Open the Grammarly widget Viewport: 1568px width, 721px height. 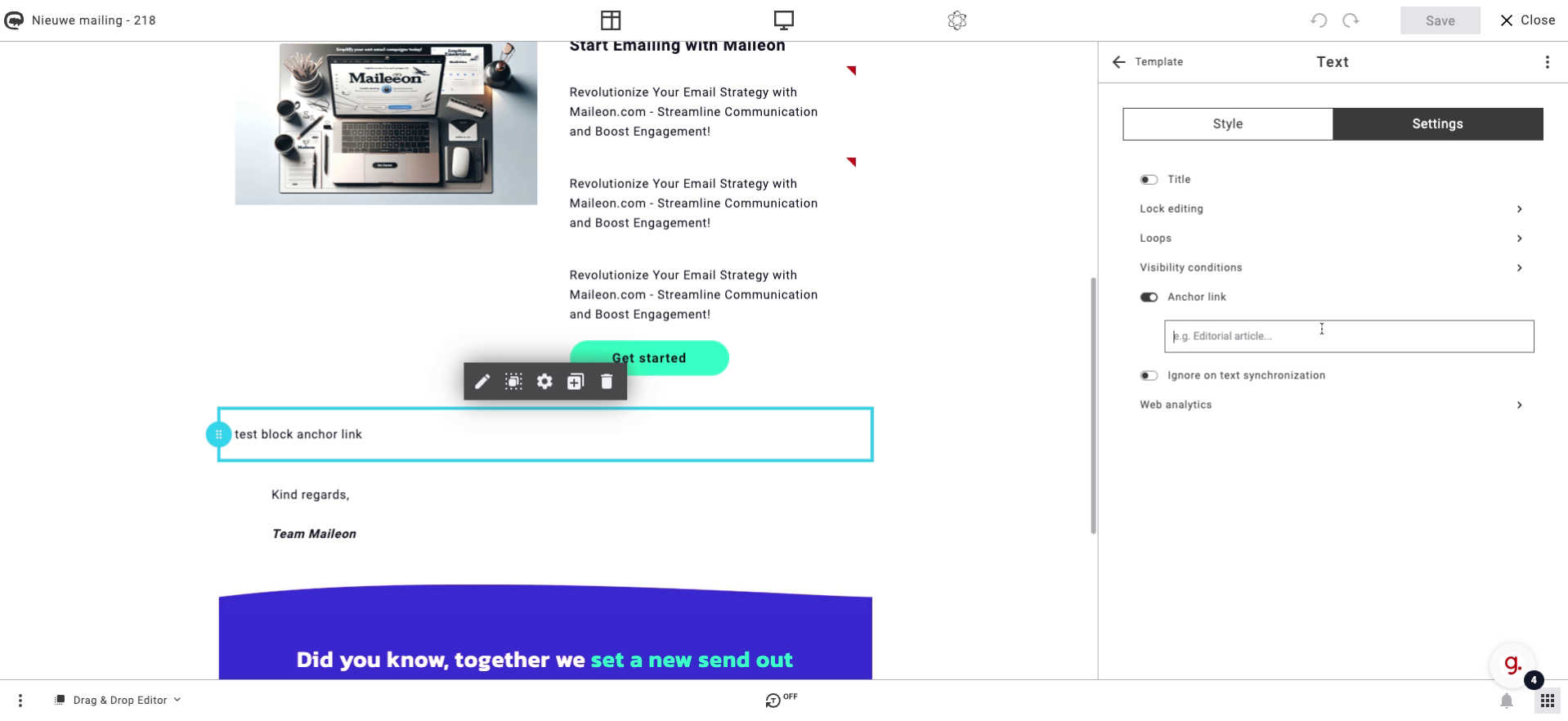[x=1513, y=665]
